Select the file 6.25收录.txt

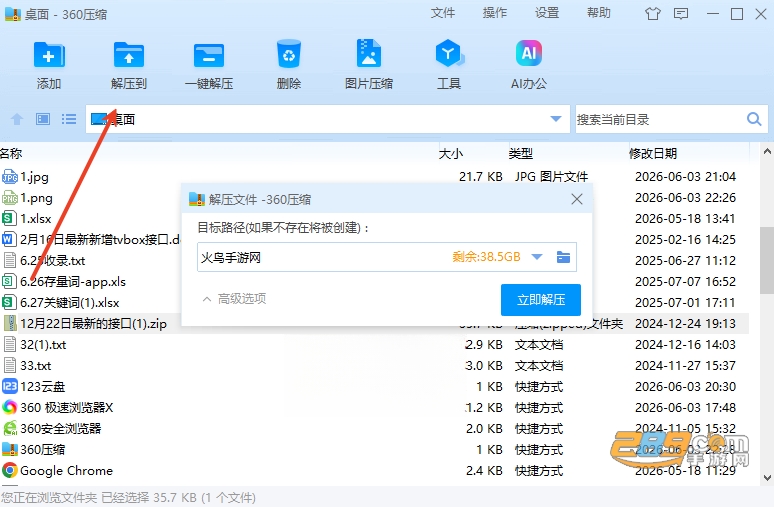coord(52,260)
